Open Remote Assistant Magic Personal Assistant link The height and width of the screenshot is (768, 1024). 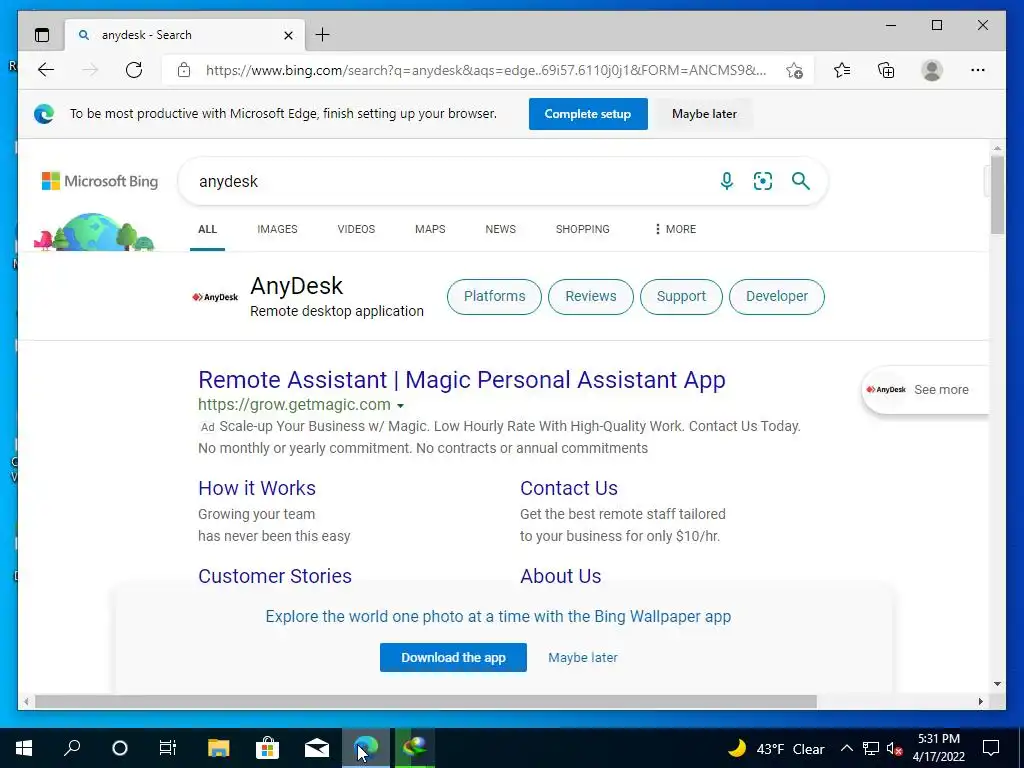(x=462, y=379)
